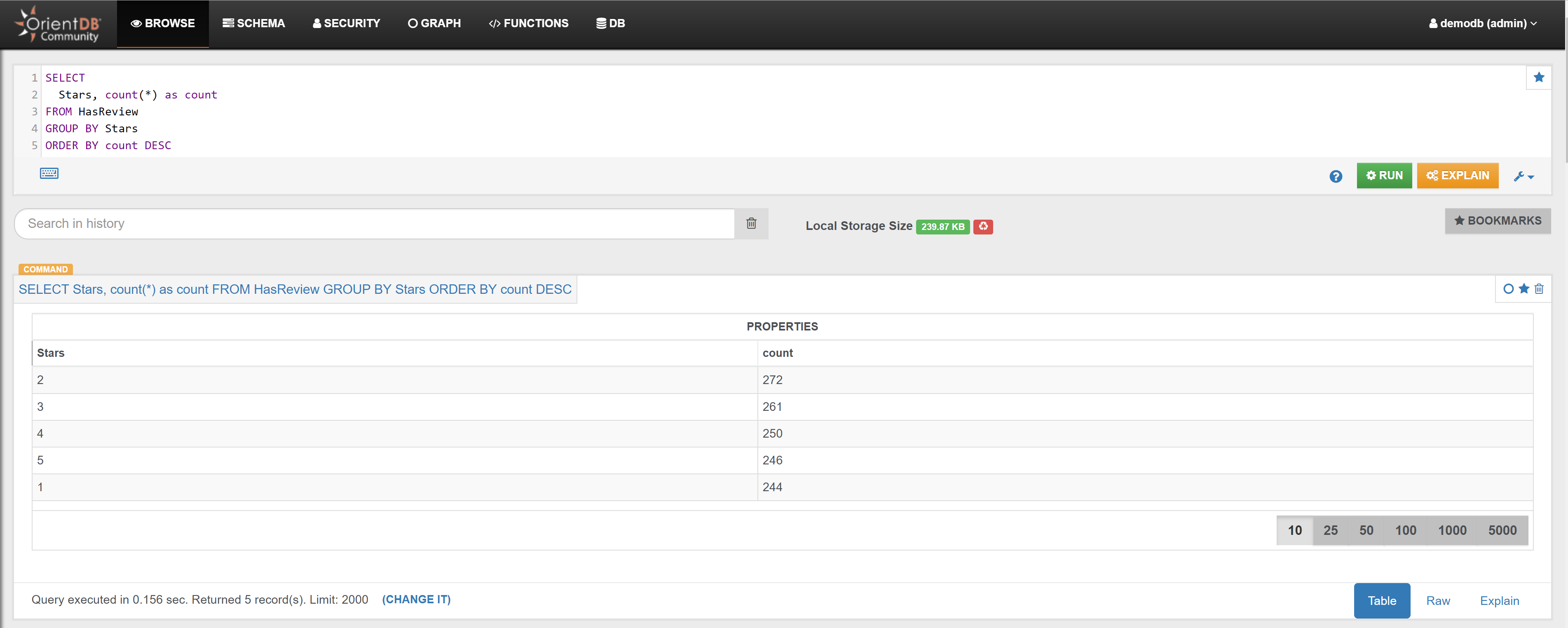Clear history with the search trash icon
The image size is (1568, 628).
pos(751,223)
